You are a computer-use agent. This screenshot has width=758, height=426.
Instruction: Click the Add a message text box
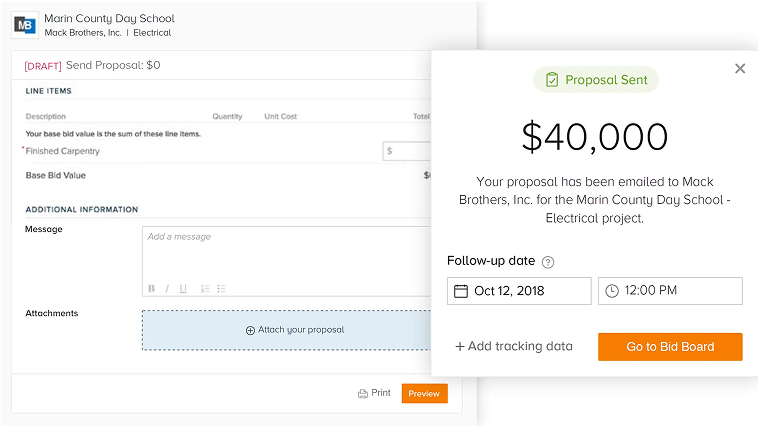pyautogui.click(x=287, y=255)
